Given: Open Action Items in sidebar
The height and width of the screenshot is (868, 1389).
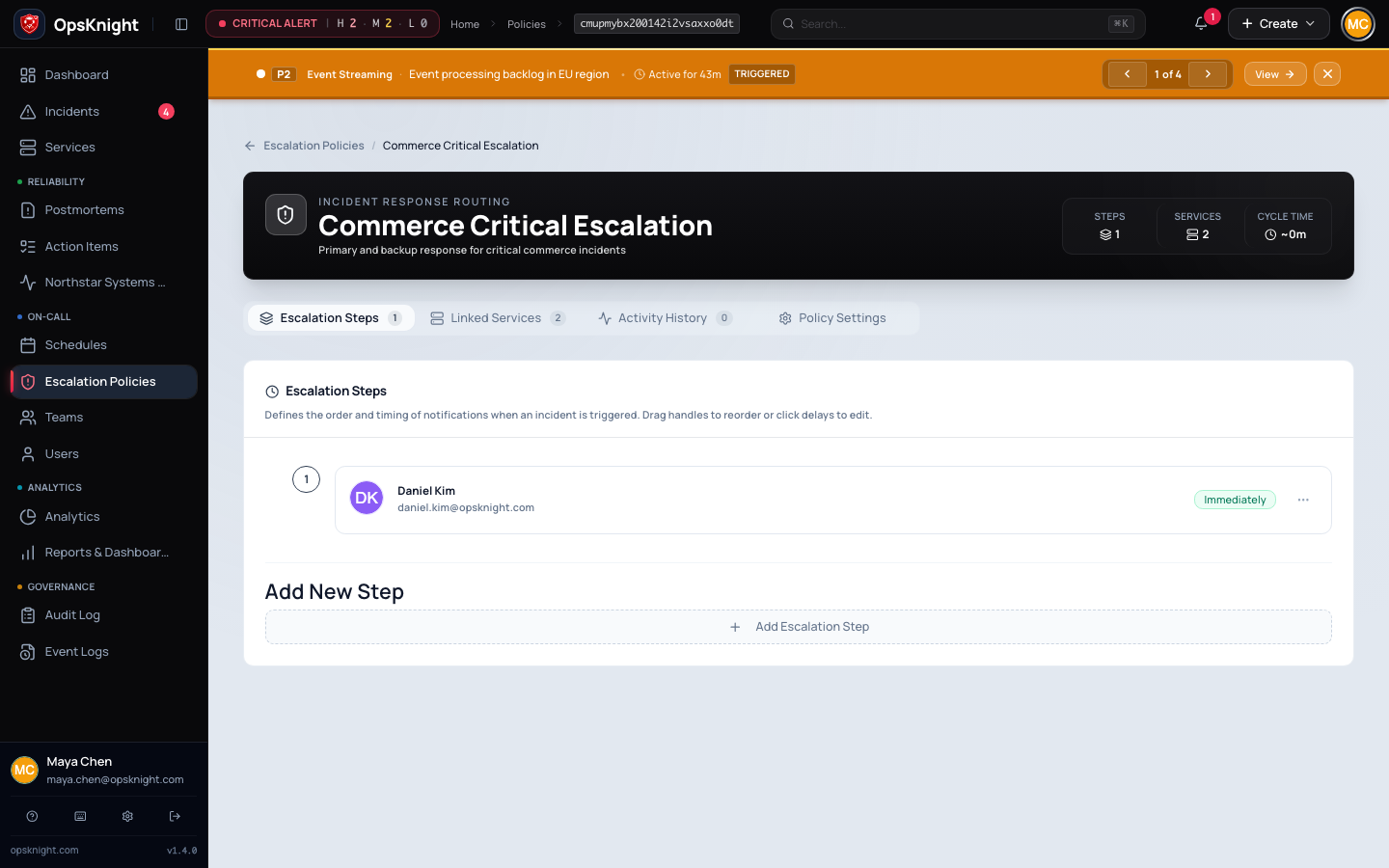Looking at the screenshot, I should (x=104, y=247).
